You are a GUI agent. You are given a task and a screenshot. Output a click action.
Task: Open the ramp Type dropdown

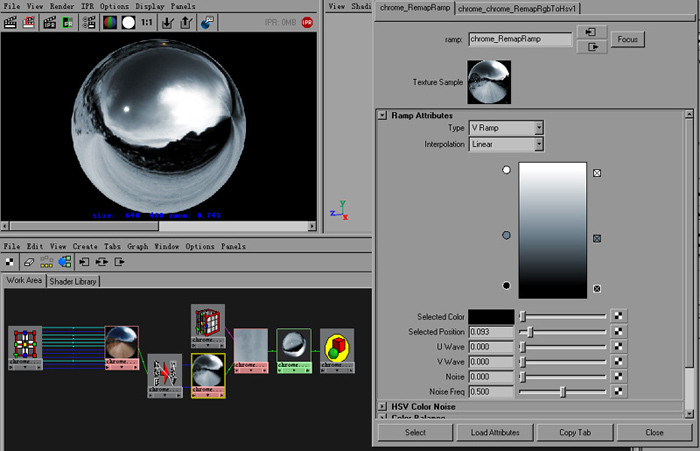coord(539,128)
